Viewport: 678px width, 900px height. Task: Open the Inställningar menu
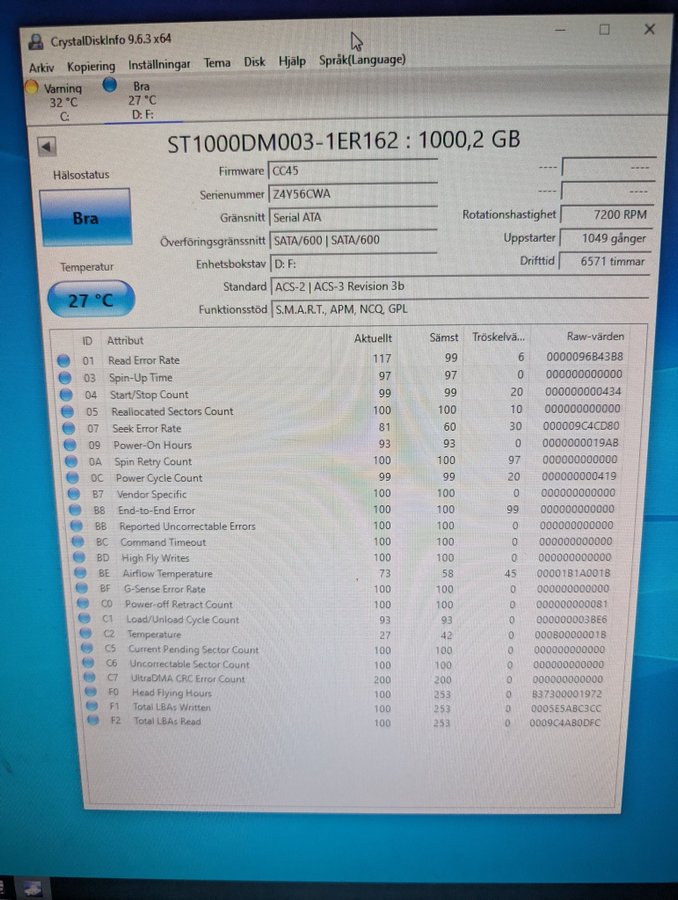pyautogui.click(x=159, y=65)
